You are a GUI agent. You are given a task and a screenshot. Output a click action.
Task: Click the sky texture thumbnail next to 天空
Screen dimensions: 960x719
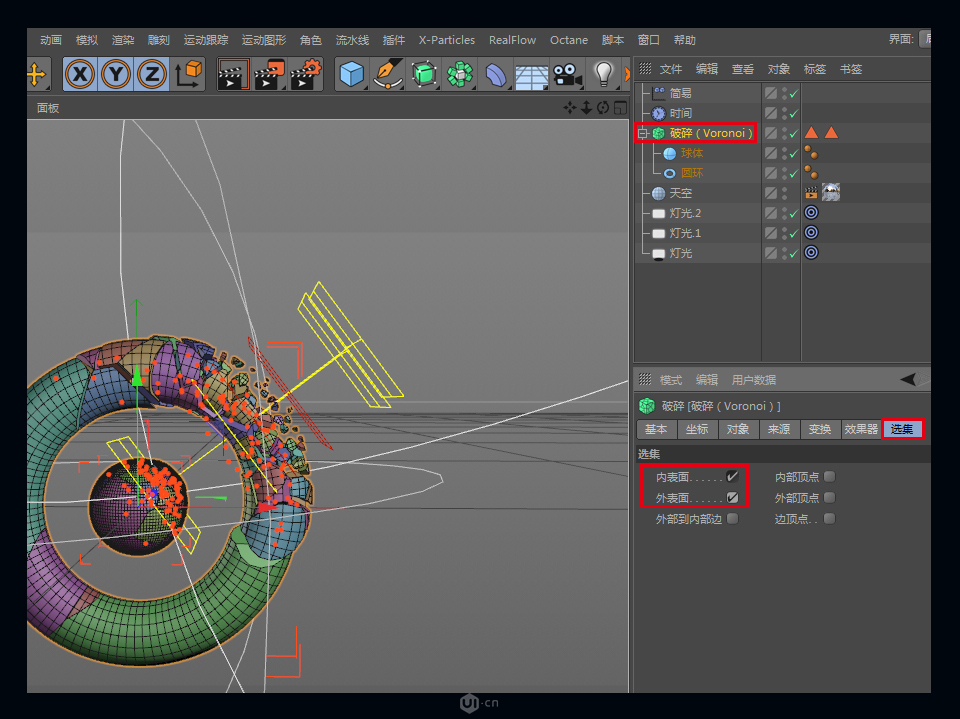(x=830, y=193)
